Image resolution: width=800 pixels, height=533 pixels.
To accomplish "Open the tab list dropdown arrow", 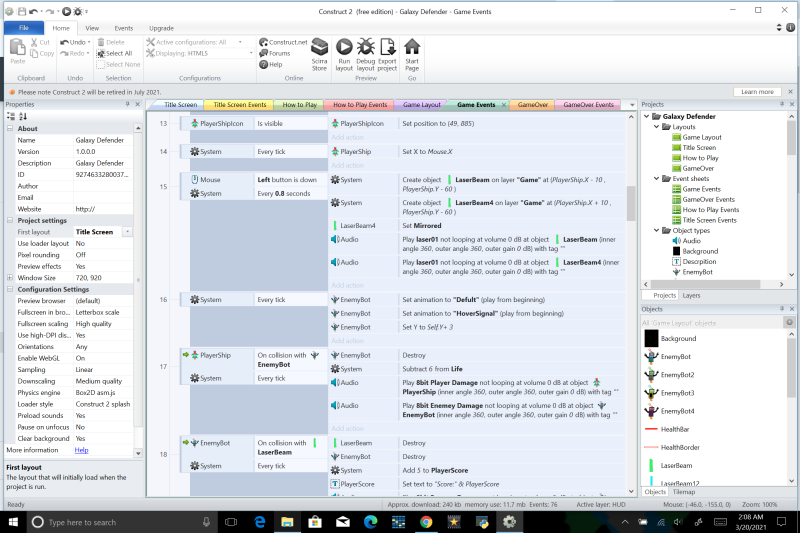I will click(x=632, y=105).
